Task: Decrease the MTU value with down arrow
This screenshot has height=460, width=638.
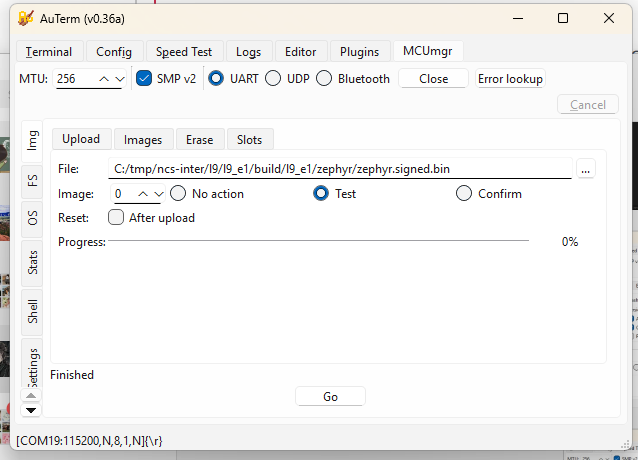Action: click(x=120, y=79)
